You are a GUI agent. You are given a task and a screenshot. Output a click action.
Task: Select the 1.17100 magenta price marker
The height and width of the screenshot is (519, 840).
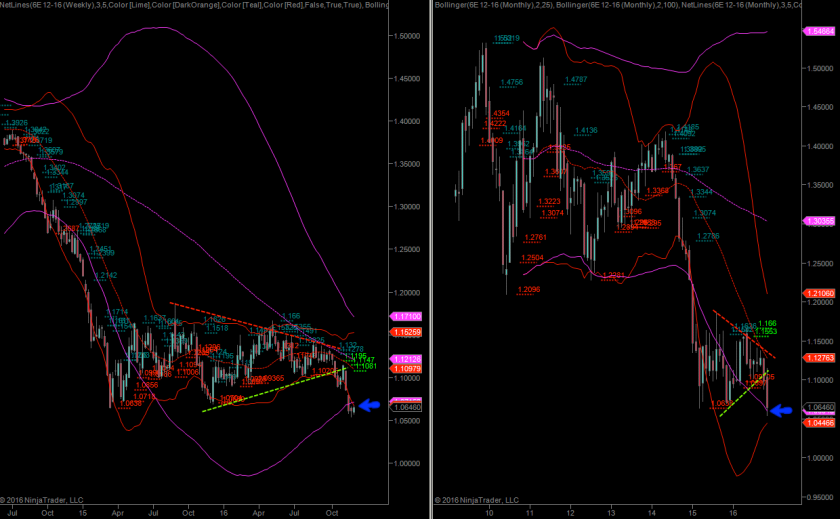pos(402,317)
